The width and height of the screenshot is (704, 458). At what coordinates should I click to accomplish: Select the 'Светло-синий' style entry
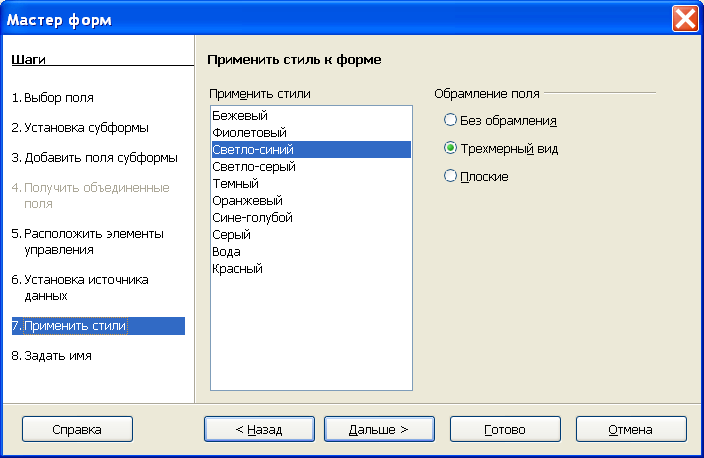(311, 150)
